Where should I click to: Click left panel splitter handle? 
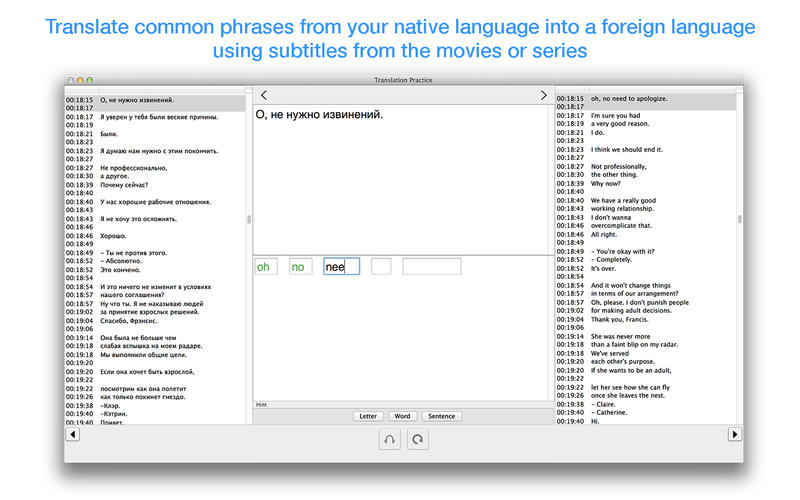249,219
